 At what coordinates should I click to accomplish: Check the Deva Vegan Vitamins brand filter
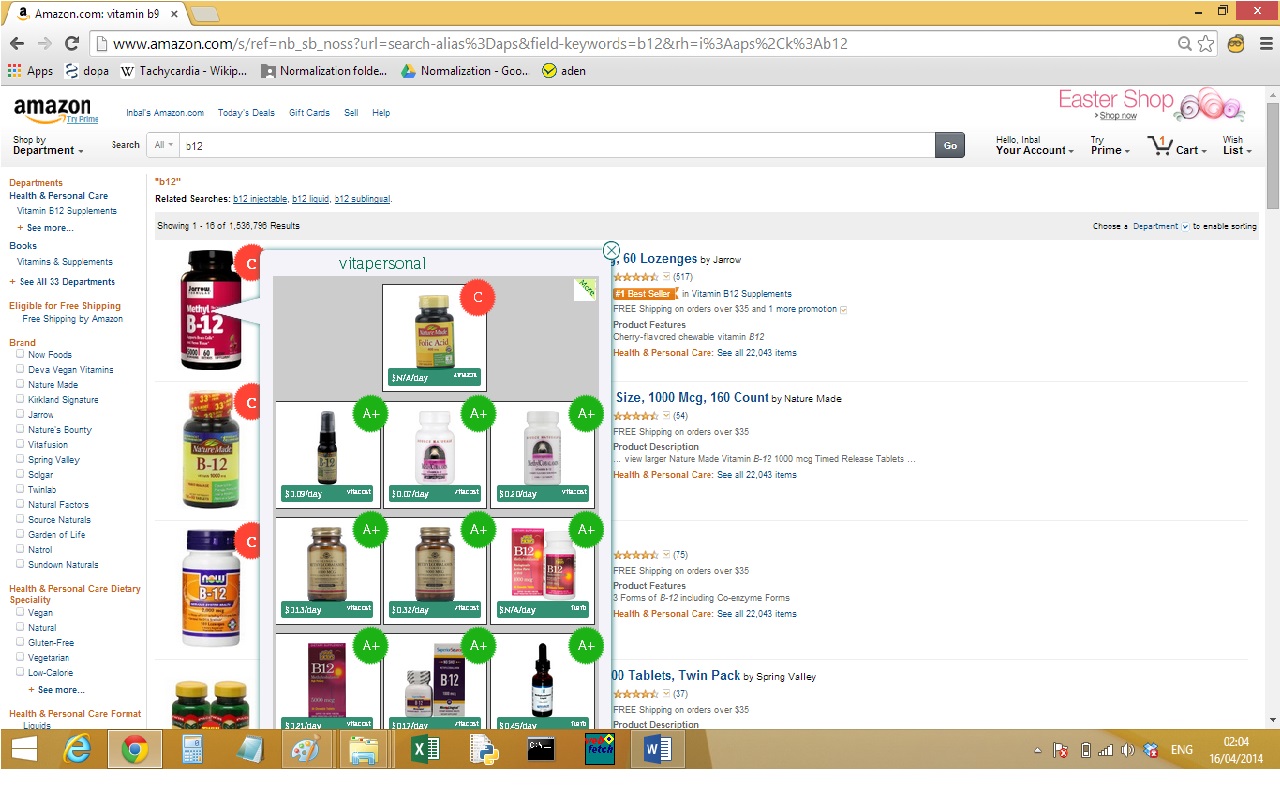pyautogui.click(x=20, y=369)
